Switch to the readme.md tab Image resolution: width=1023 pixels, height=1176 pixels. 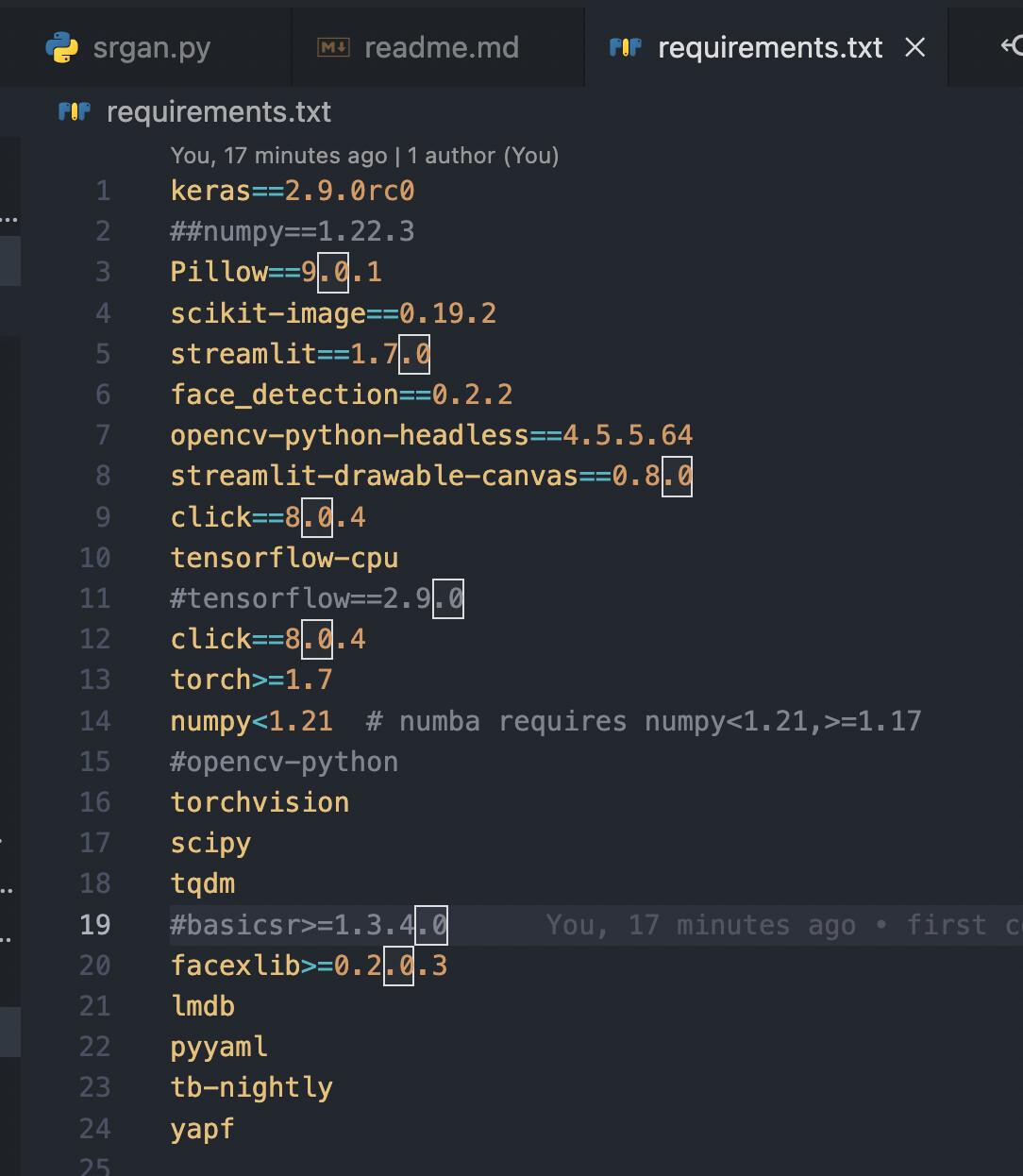click(438, 47)
